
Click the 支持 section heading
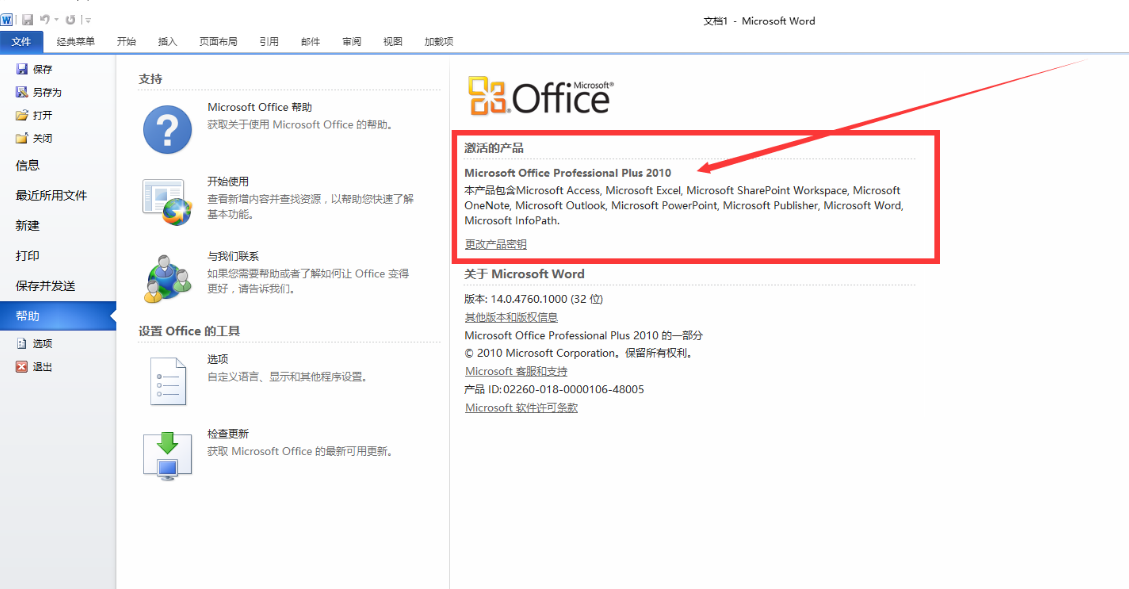(x=150, y=79)
